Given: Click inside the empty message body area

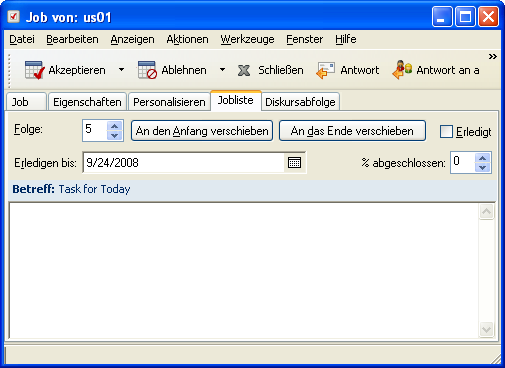Looking at the screenshot, I should (x=244, y=270).
